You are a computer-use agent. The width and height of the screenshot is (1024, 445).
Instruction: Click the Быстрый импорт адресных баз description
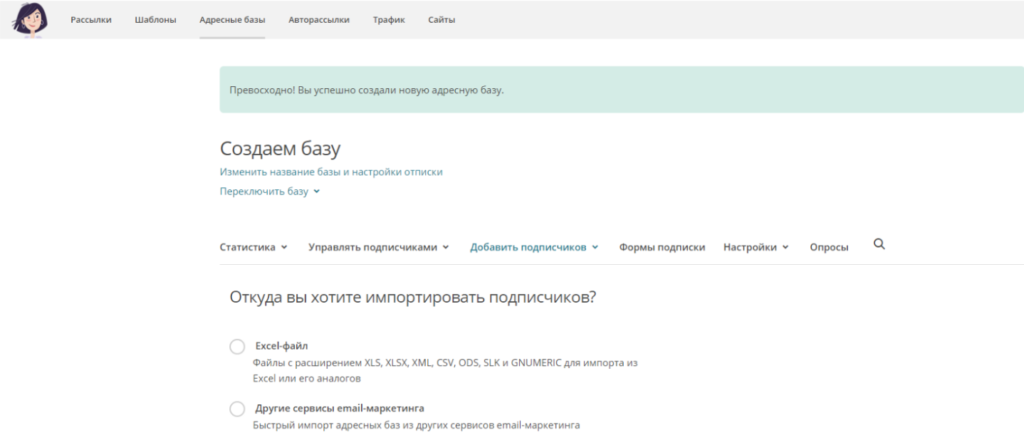[417, 425]
